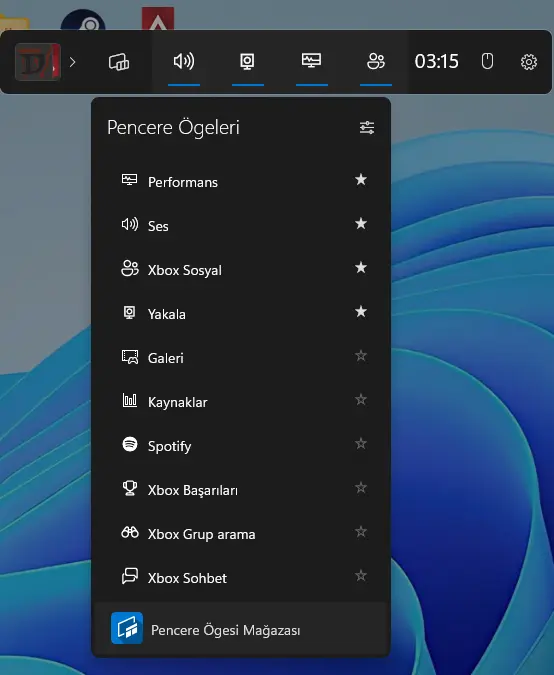Expand the chevron next to game thumbnail
Image resolution: width=554 pixels, height=675 pixels.
click(x=72, y=62)
